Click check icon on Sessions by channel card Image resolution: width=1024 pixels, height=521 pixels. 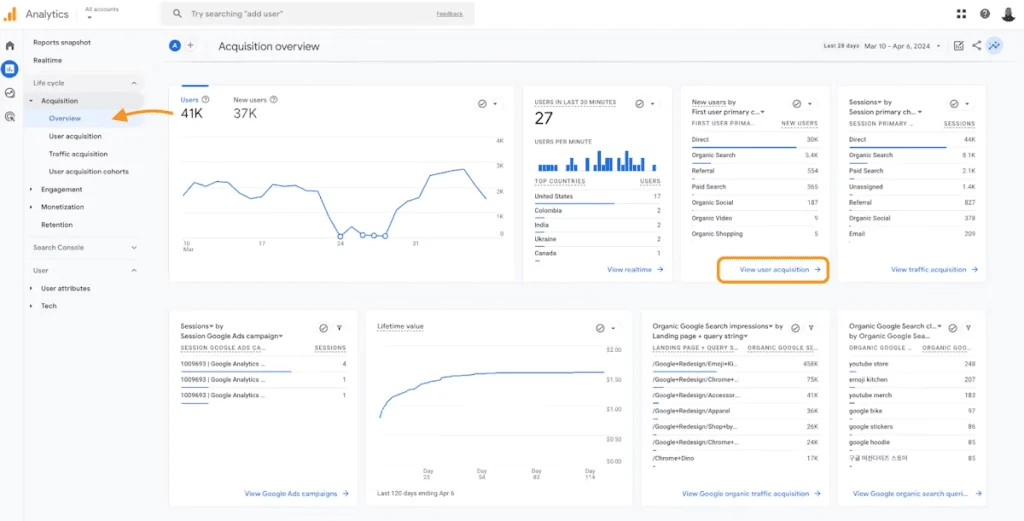tap(954, 104)
